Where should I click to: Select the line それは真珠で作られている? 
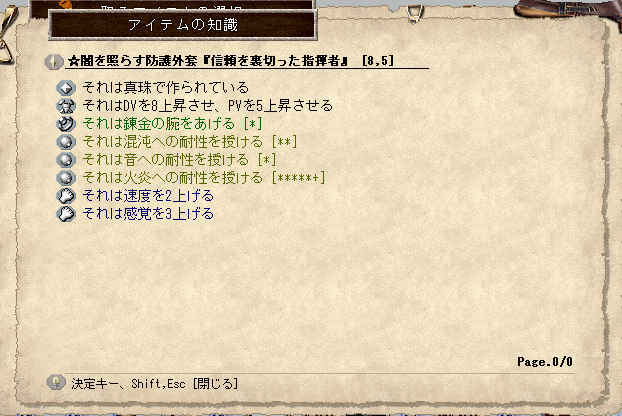point(165,87)
